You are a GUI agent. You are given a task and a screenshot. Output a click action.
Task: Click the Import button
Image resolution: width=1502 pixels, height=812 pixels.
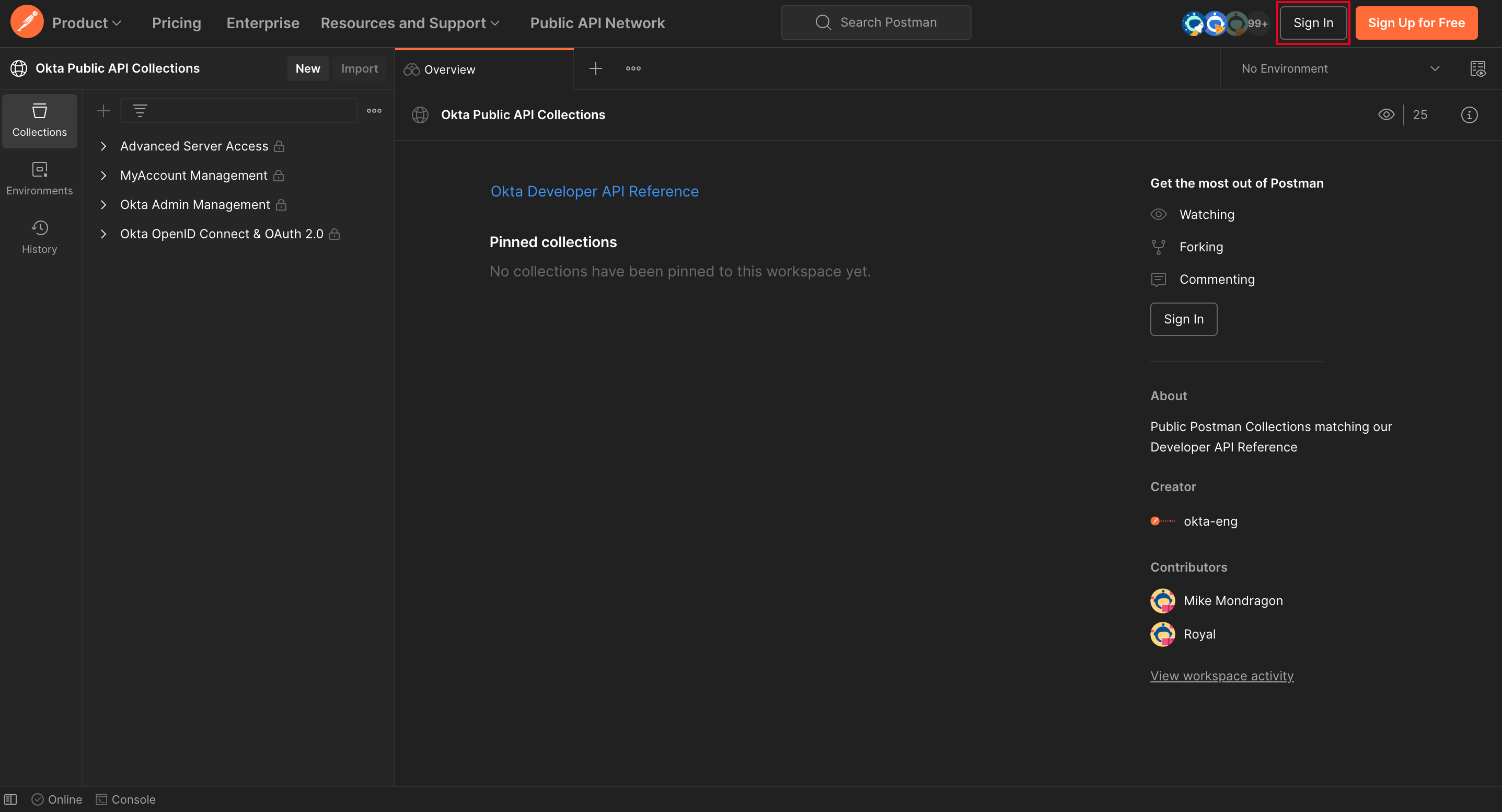(359, 68)
